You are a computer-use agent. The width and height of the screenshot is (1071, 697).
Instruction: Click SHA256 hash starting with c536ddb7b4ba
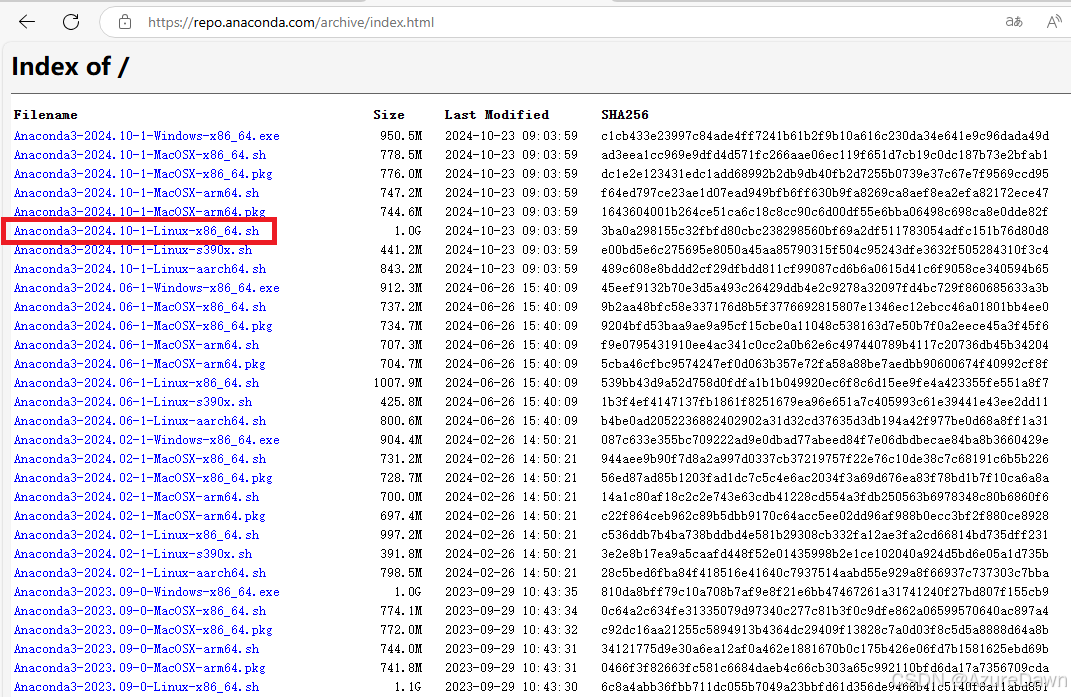(x=824, y=535)
